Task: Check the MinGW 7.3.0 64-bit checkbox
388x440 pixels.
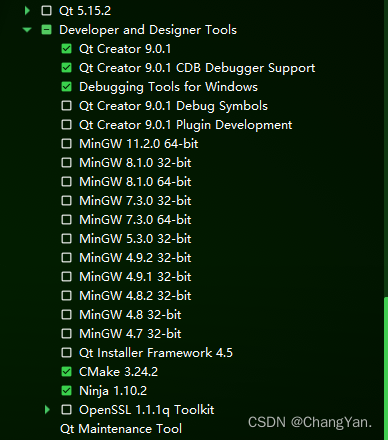Action: tap(66, 220)
